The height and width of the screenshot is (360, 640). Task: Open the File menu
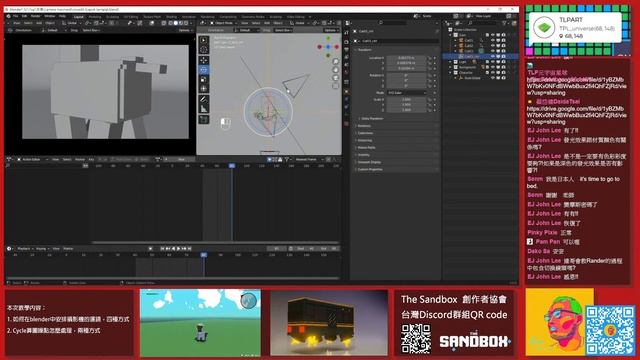(x=16, y=16)
